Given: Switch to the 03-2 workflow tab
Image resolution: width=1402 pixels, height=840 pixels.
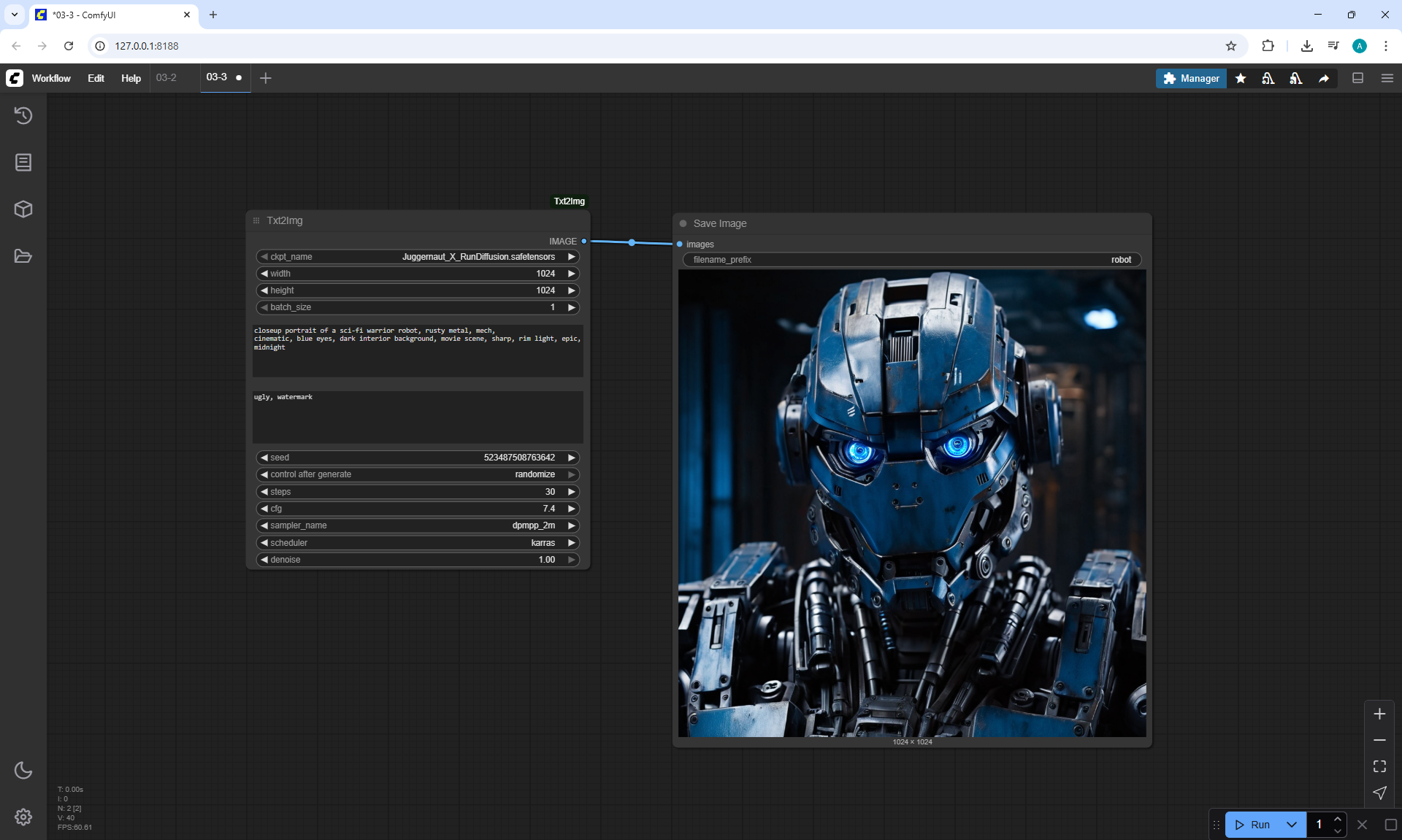Looking at the screenshot, I should (166, 77).
